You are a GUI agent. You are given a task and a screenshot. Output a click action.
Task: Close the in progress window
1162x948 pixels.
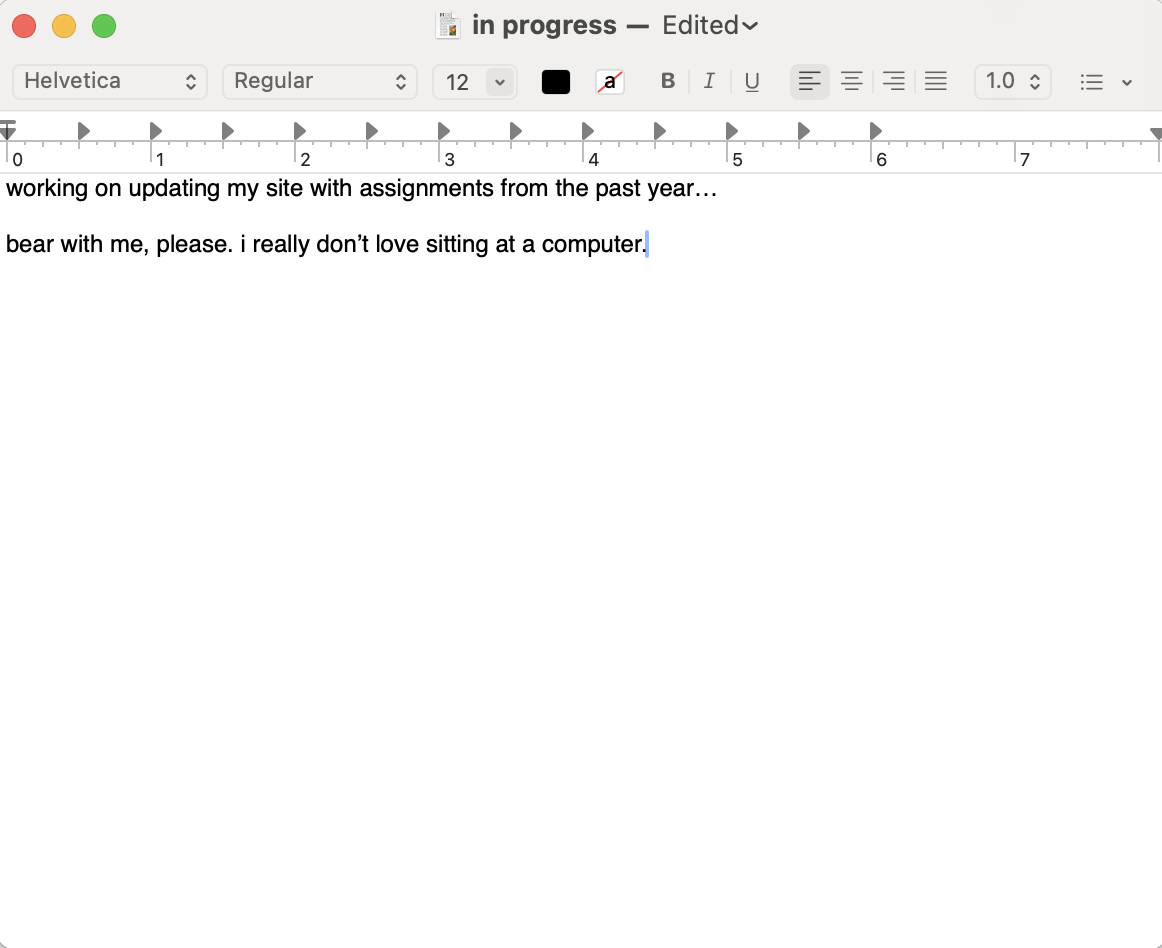(24, 26)
